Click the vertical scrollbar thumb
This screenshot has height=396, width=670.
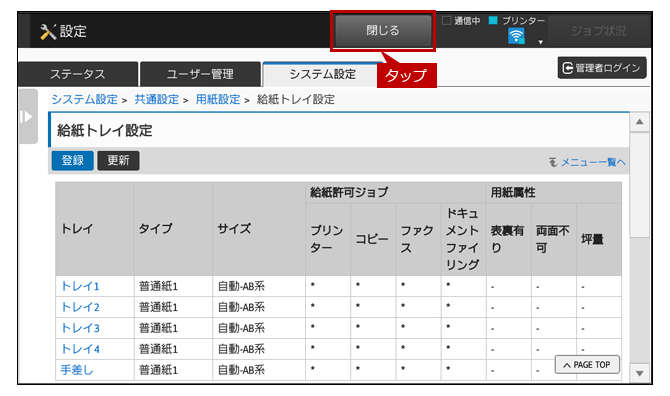point(640,184)
